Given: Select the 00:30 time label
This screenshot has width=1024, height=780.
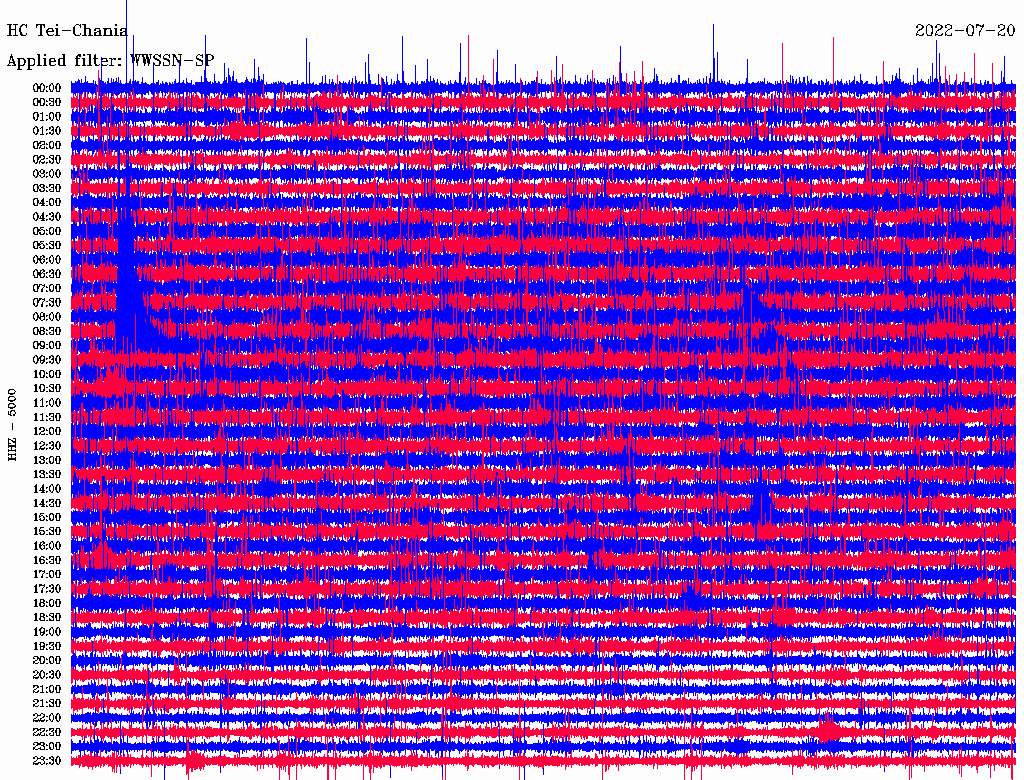Looking at the screenshot, I should click(x=46, y=103).
